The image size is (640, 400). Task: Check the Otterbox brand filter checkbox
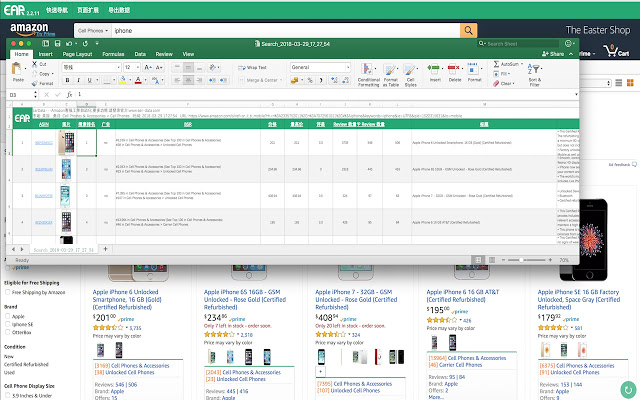point(8,333)
